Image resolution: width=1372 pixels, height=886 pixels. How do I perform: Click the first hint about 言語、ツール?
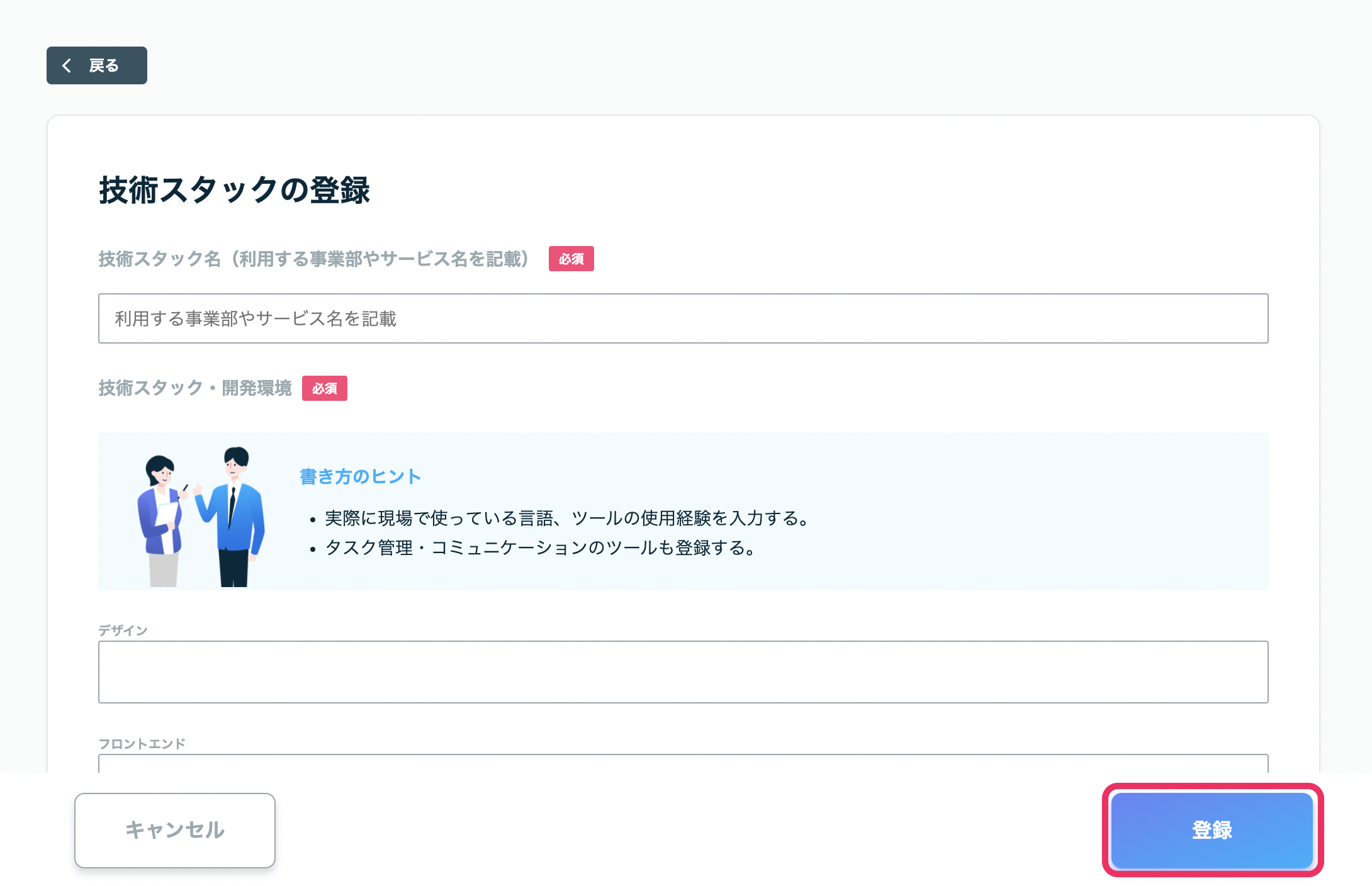pos(568,519)
